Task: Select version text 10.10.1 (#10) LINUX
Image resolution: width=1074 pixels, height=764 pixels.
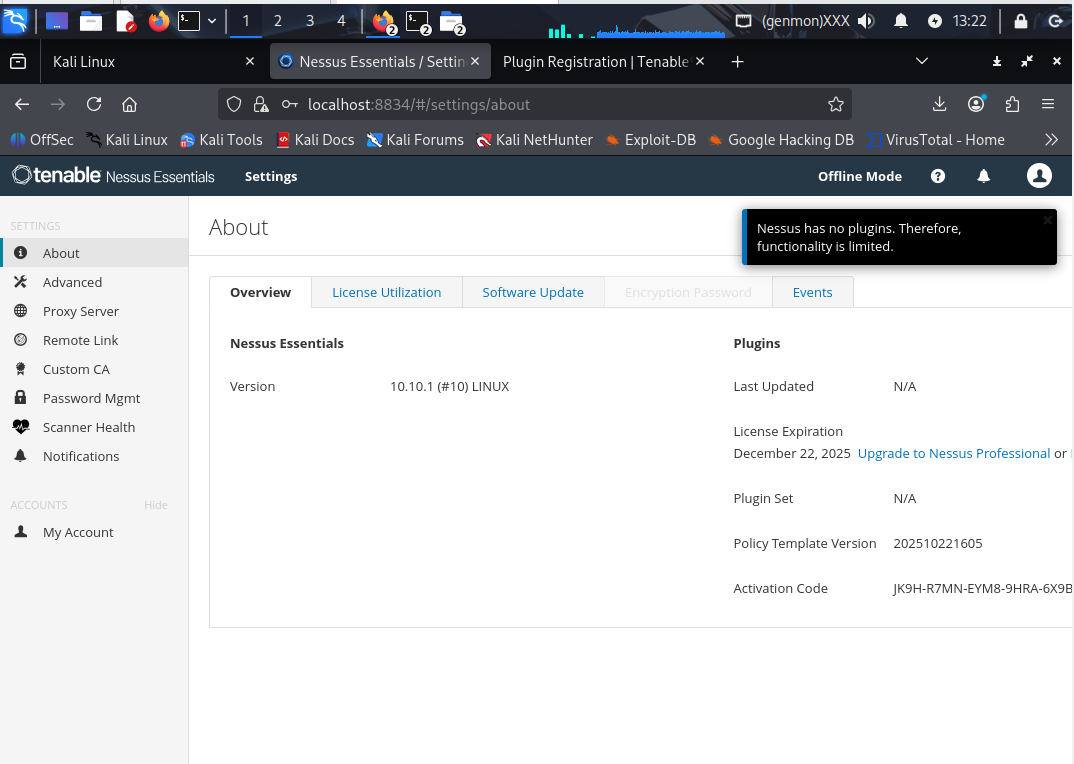Action: [x=449, y=386]
